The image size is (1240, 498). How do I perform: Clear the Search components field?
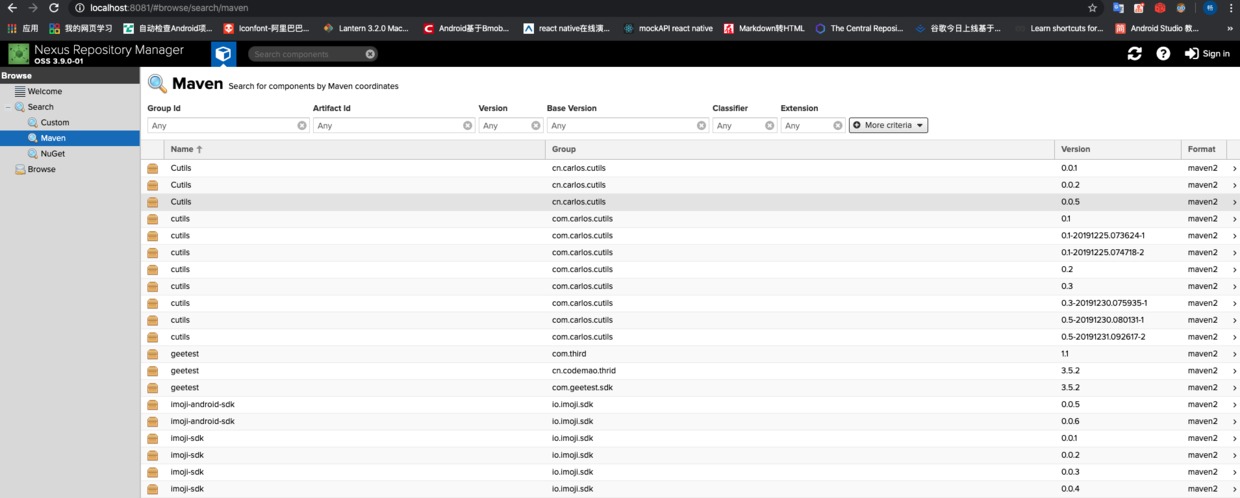tap(370, 54)
